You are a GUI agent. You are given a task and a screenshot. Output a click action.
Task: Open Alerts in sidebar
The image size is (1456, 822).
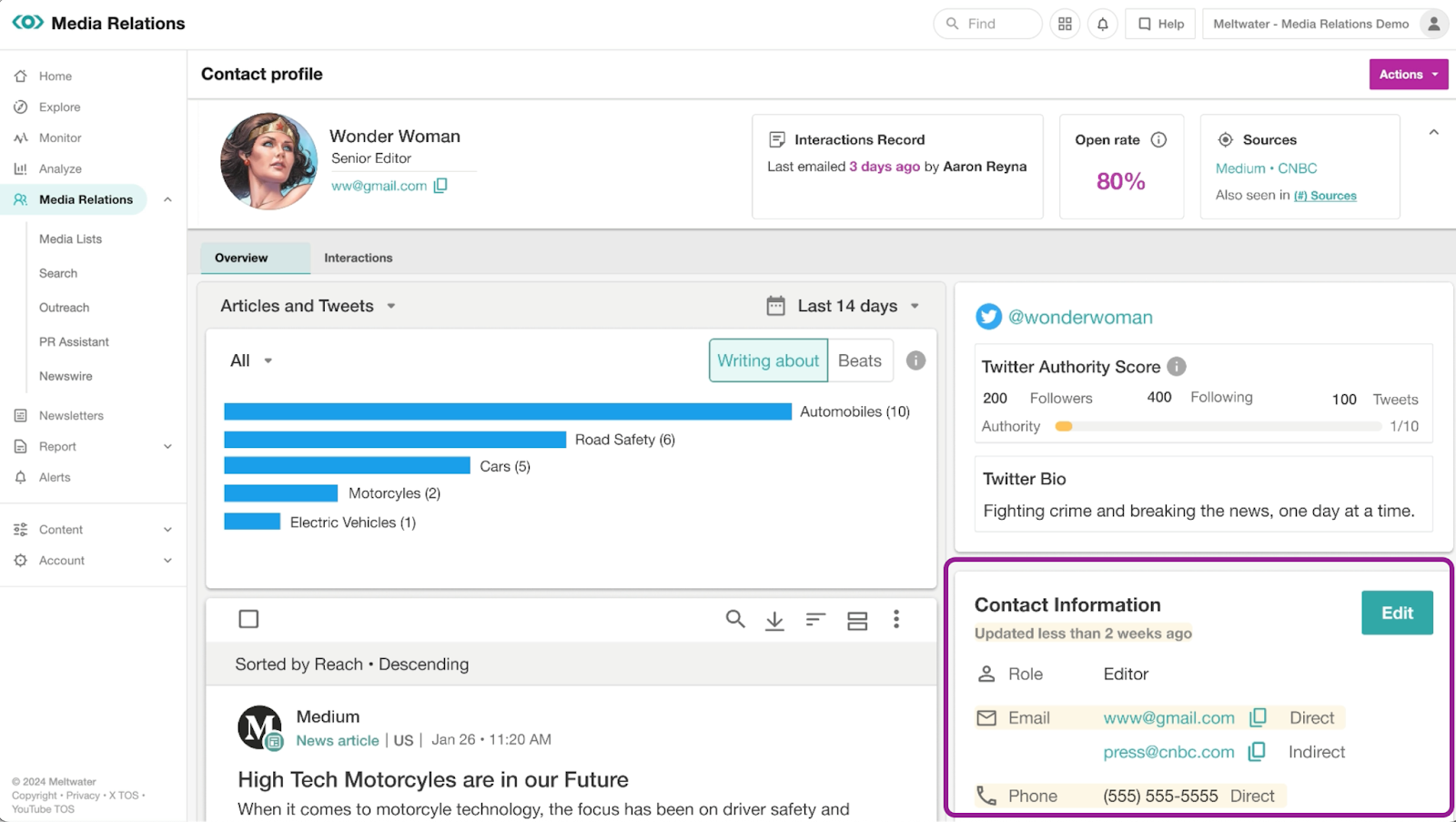[x=55, y=478]
